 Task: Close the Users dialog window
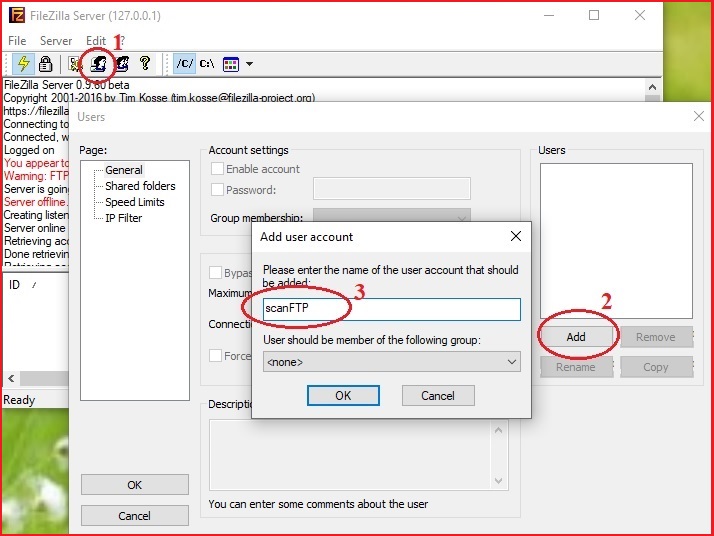(699, 116)
